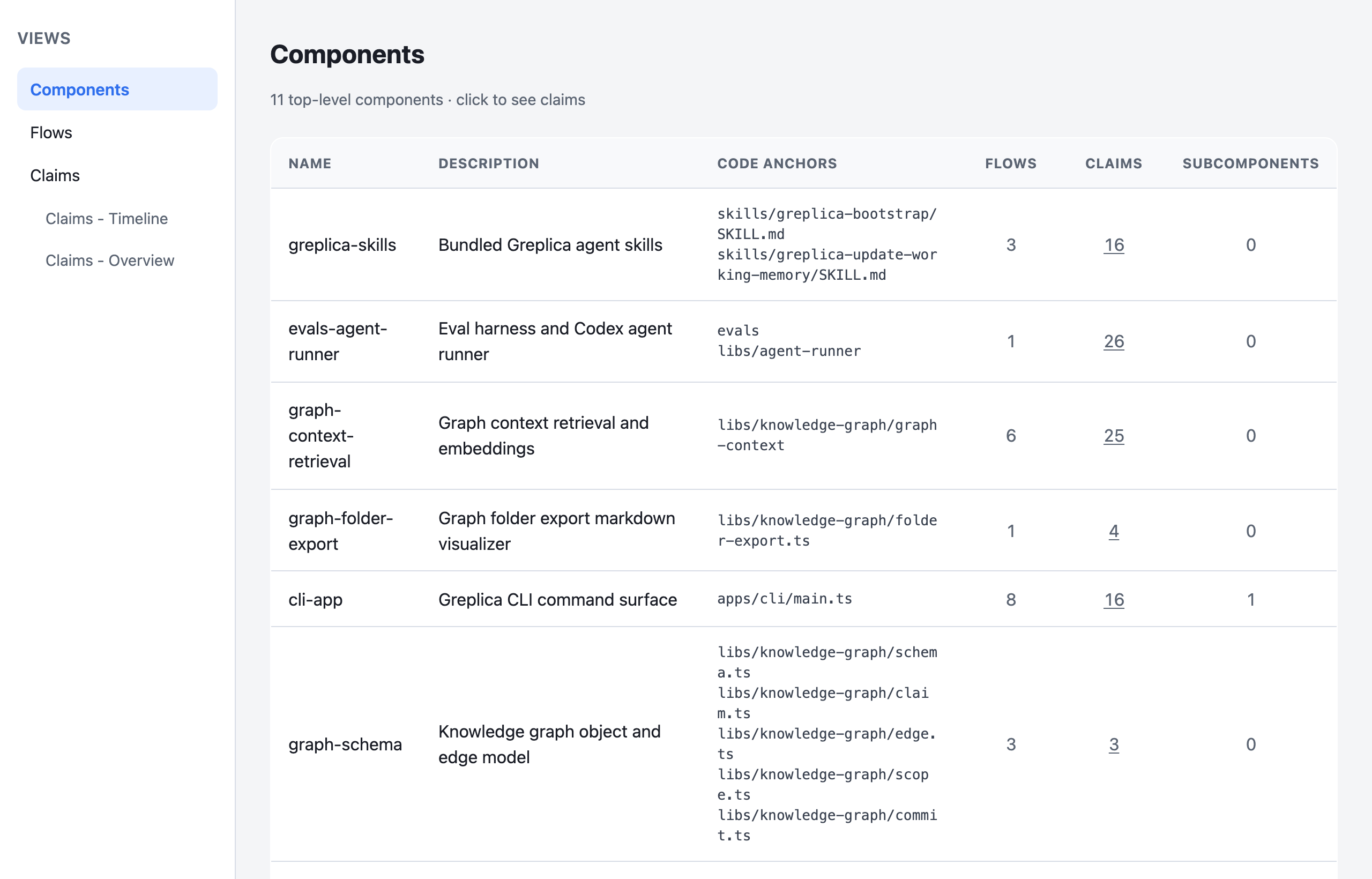This screenshot has height=879, width=1372.
Task: Click subcomponents count 1 for cli-app
Action: click(x=1250, y=599)
